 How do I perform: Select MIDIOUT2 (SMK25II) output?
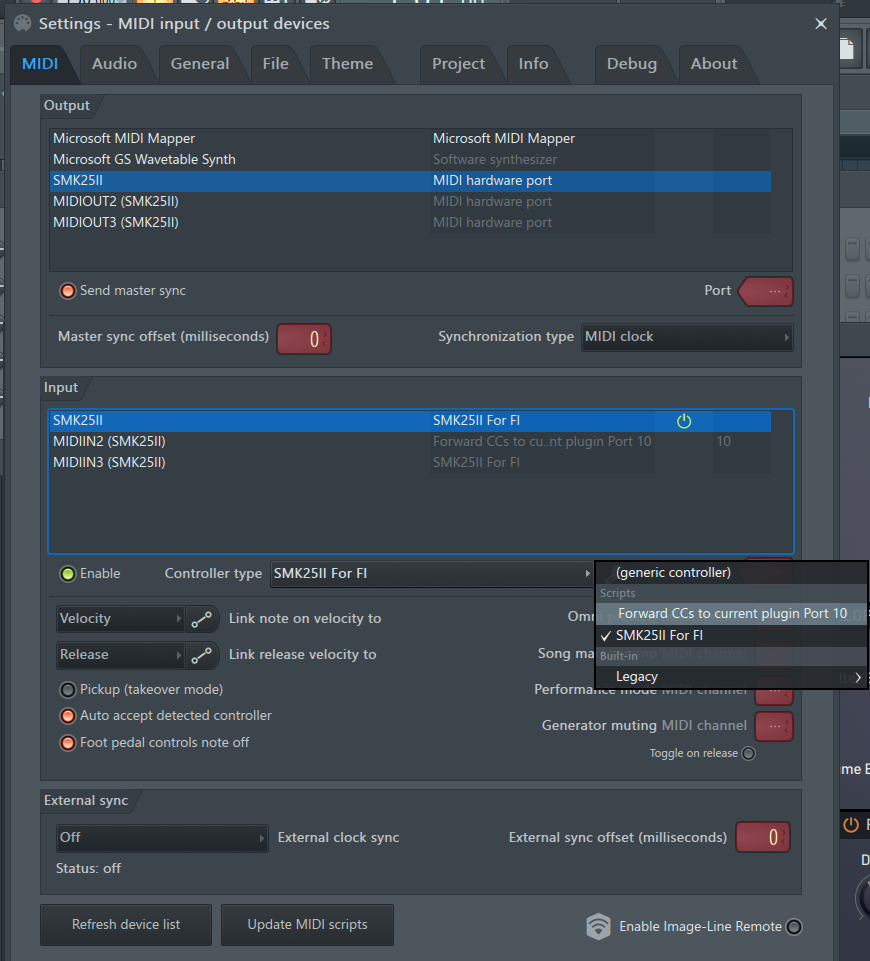(410, 202)
